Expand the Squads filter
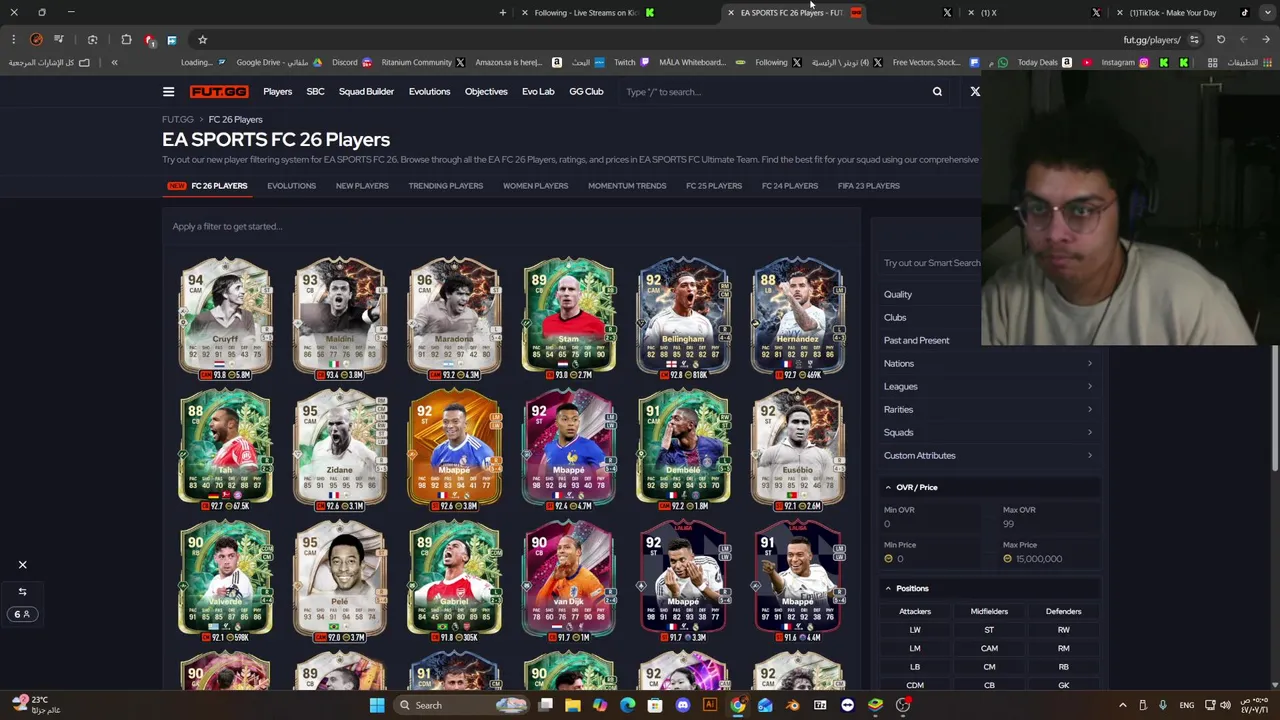This screenshot has height=720, width=1280. point(989,432)
